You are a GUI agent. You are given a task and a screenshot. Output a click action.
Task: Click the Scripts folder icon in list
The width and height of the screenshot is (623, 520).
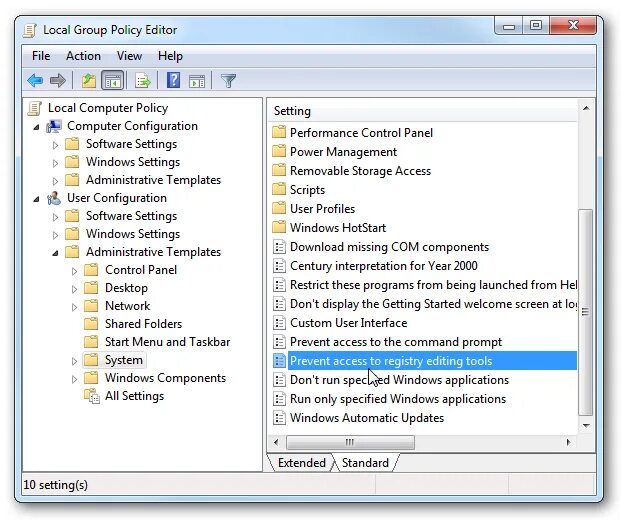pos(279,189)
